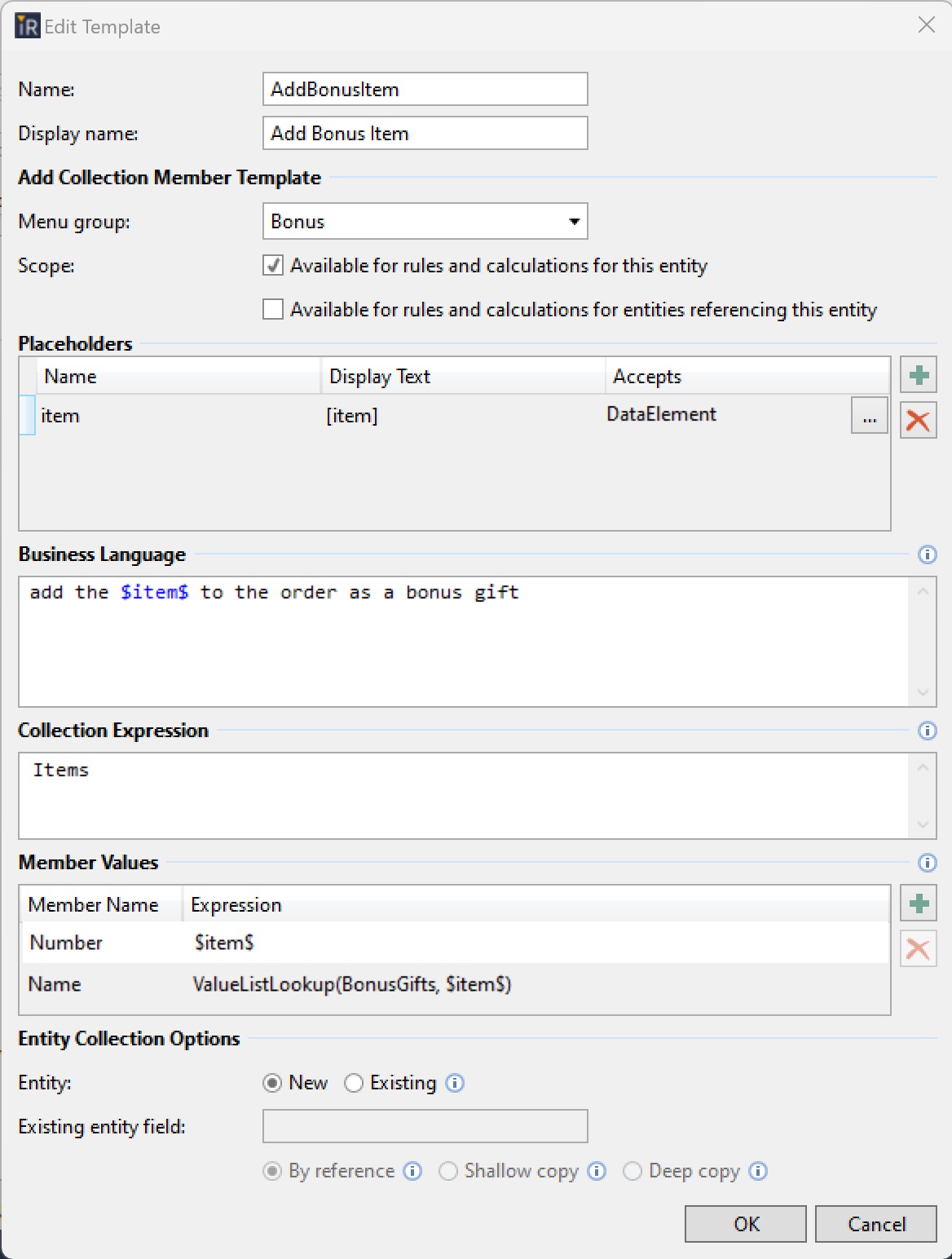The height and width of the screenshot is (1259, 952).
Task: Select the New entity radio option
Action: click(x=272, y=1083)
